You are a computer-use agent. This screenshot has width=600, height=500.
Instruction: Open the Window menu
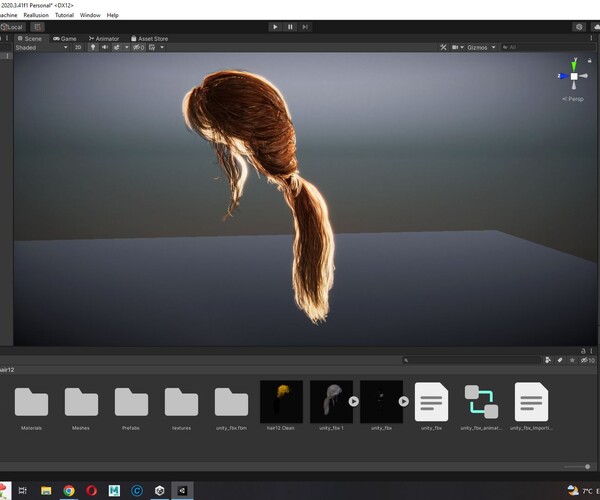coord(90,15)
